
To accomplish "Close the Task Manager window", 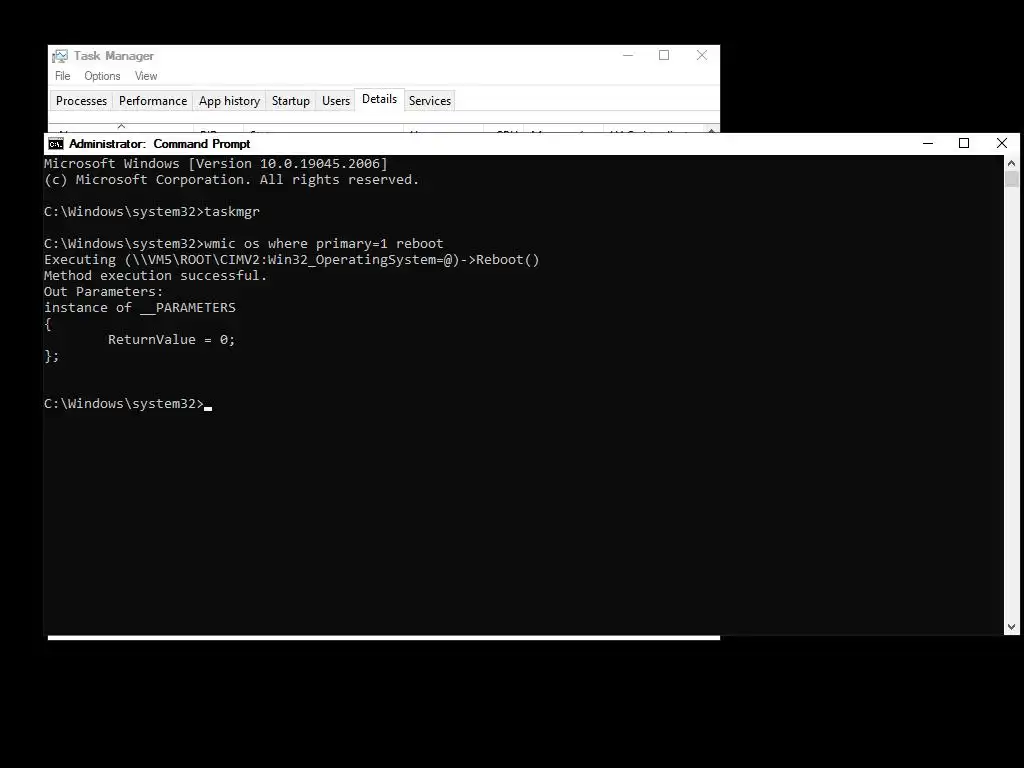I will (x=701, y=56).
